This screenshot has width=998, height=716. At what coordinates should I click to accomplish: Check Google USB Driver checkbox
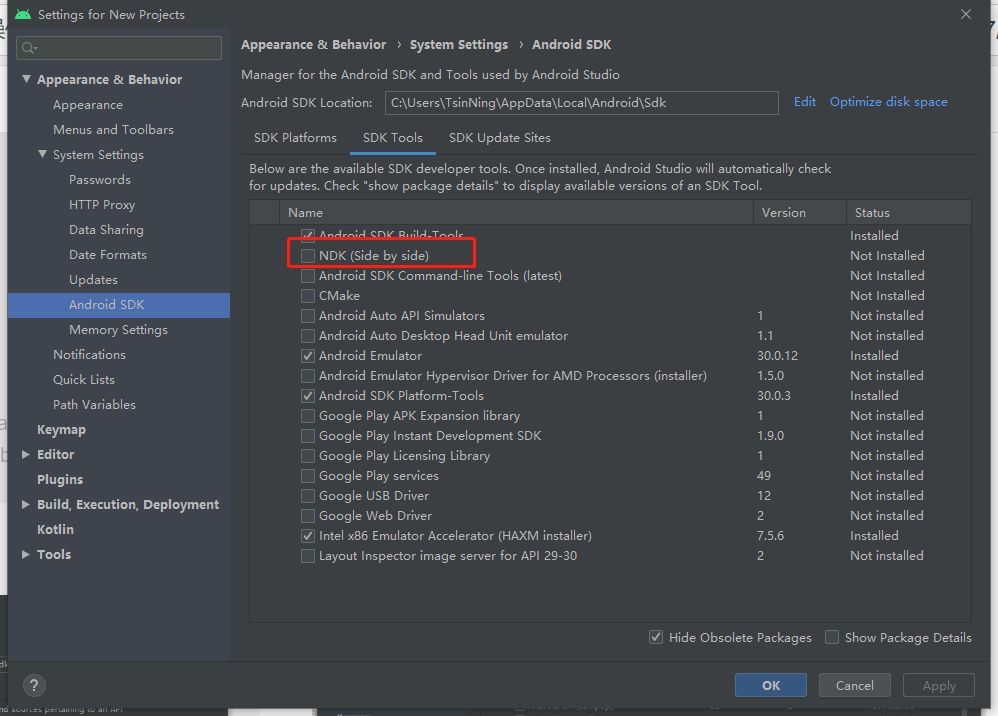[308, 496]
